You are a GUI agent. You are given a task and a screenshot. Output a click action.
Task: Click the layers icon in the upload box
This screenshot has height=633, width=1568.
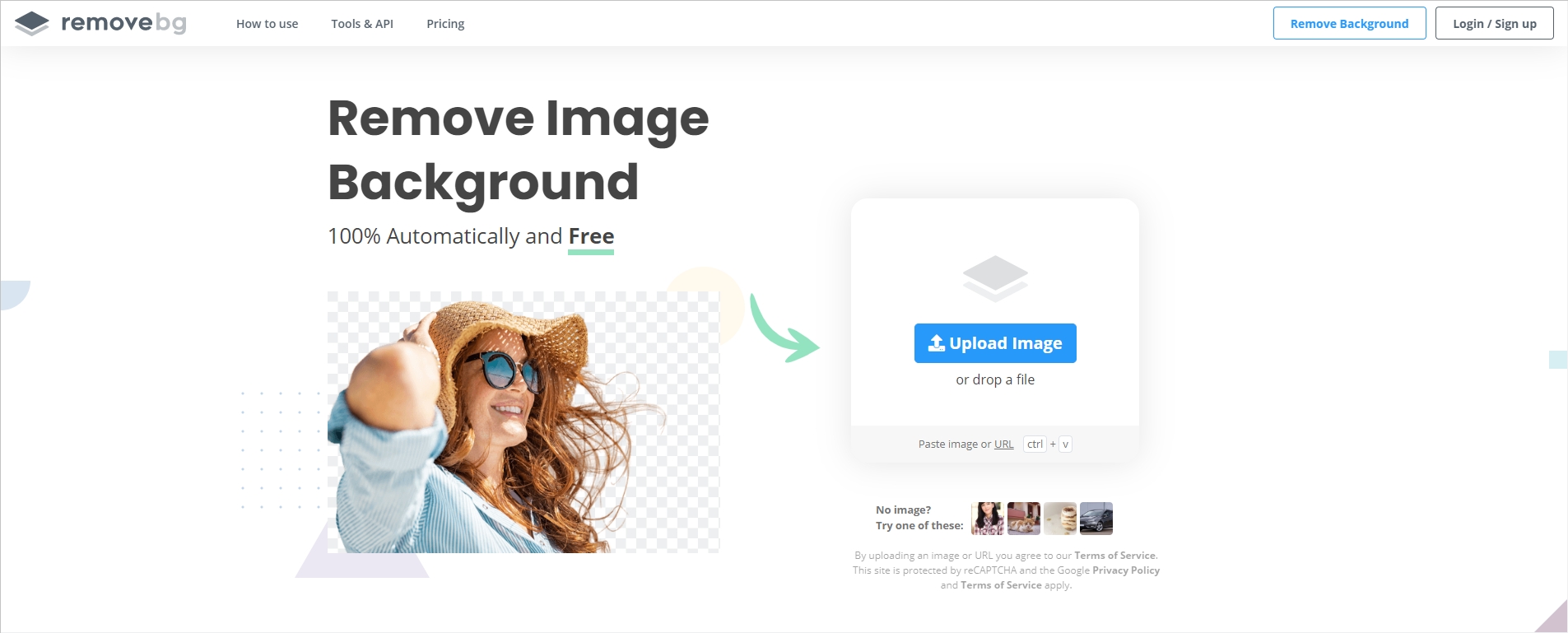995,277
